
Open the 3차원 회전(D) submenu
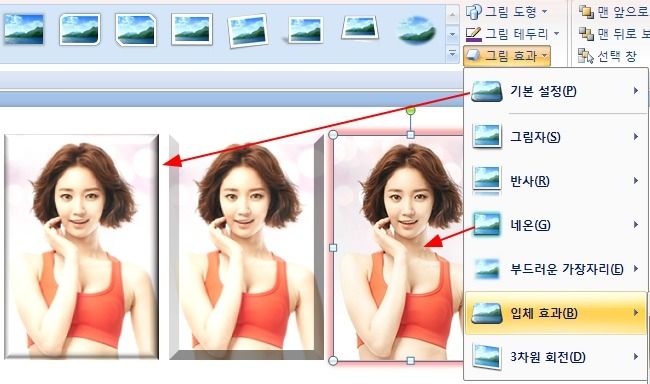[555, 357]
